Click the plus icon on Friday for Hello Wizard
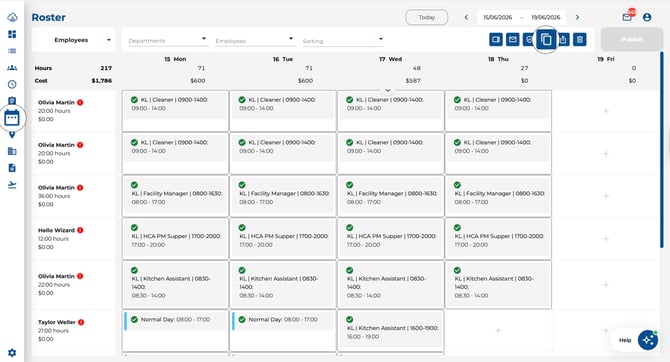Viewport: 670px width, 362px height. pyautogui.click(x=605, y=238)
